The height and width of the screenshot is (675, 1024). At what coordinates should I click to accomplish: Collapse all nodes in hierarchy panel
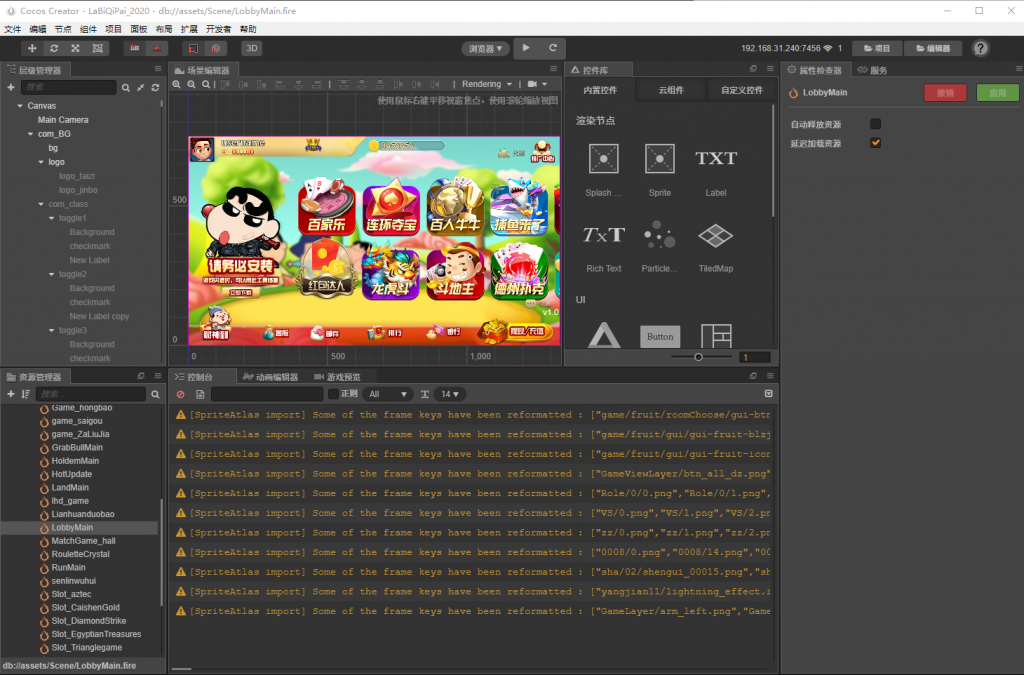[140, 87]
